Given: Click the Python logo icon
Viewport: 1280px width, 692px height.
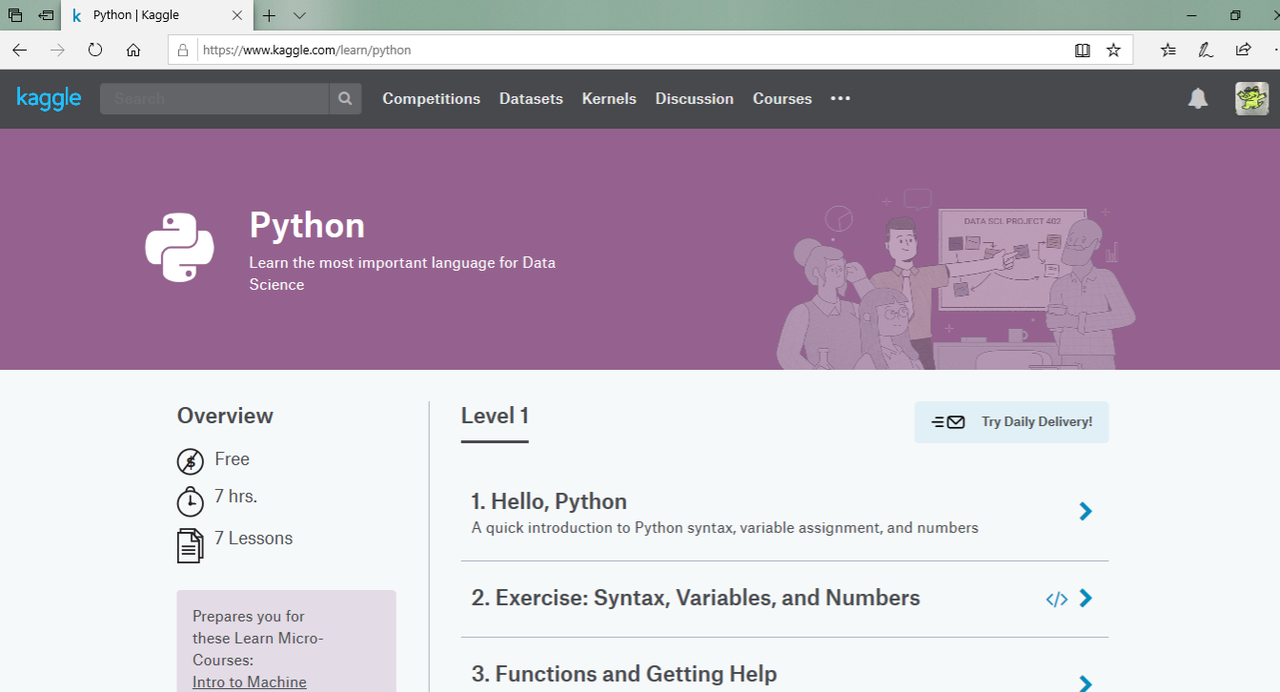Looking at the screenshot, I should [180, 248].
